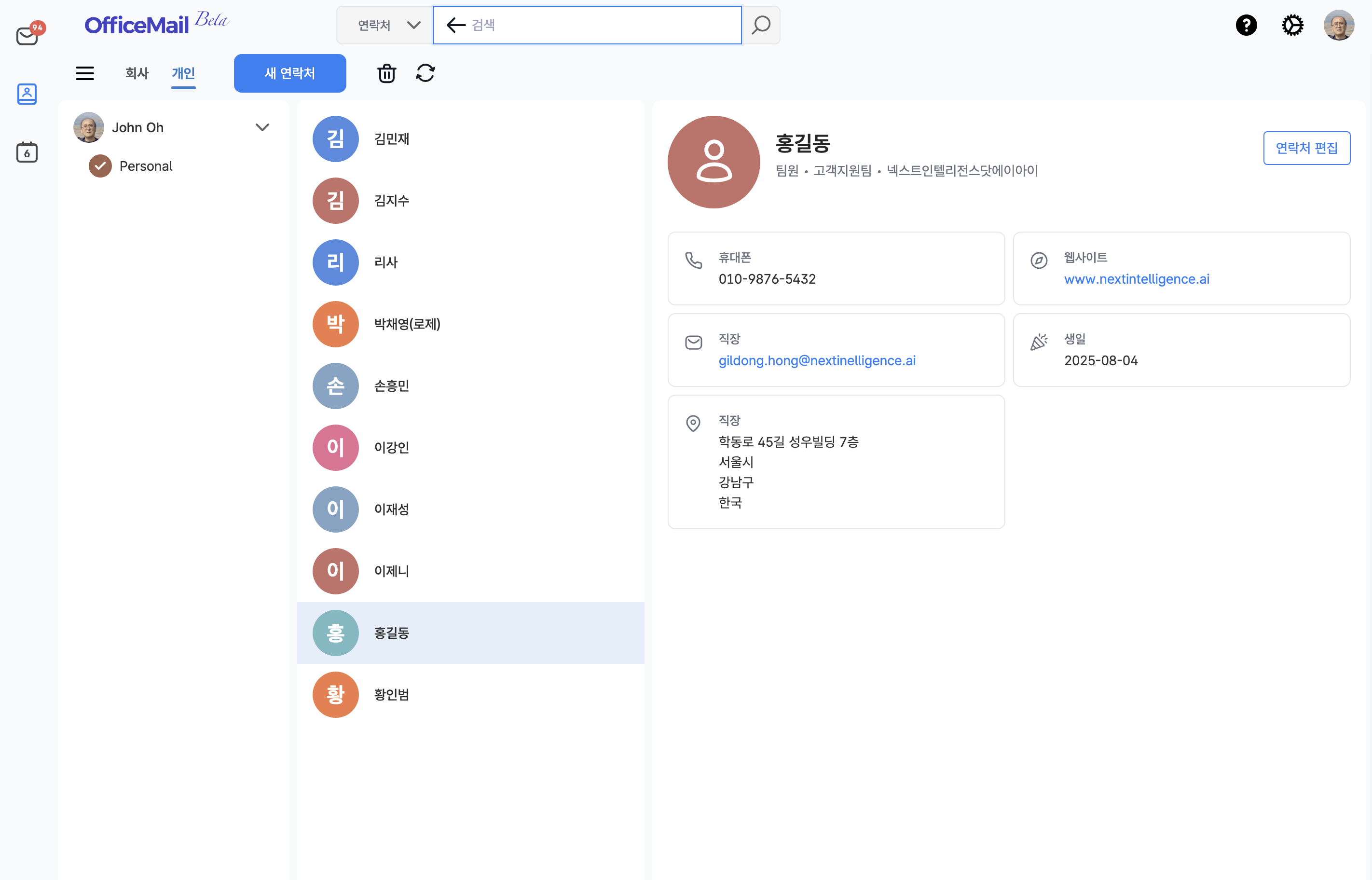Focus the 검색 search field

point(588,25)
